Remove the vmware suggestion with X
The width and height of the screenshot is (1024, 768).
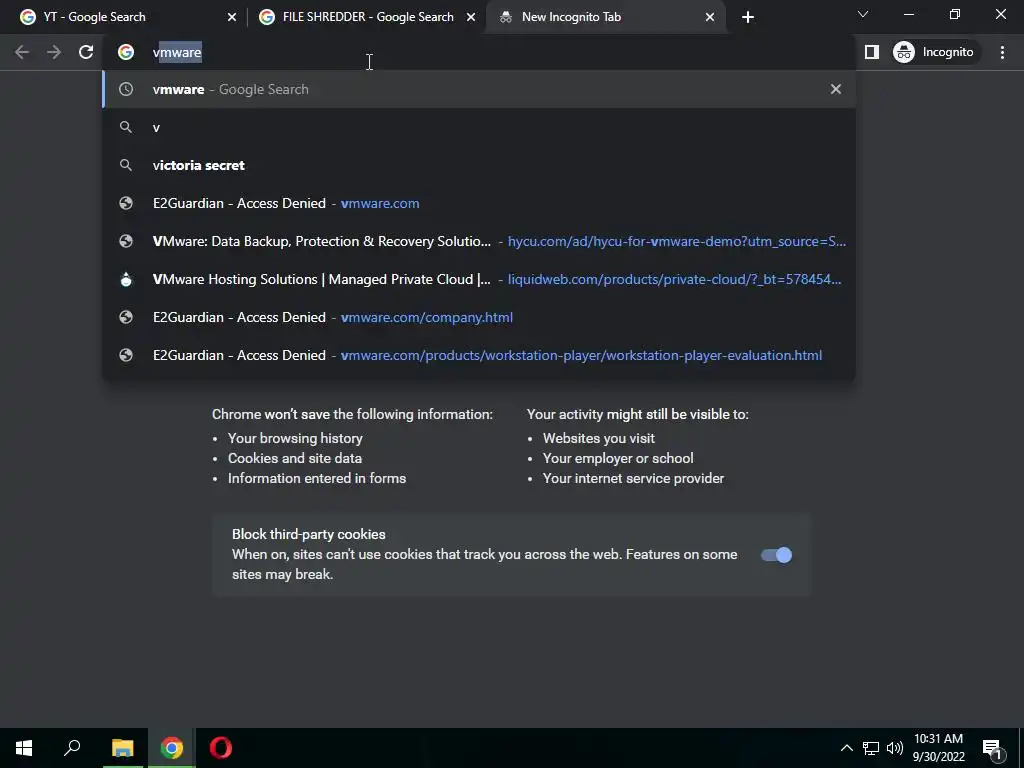(x=836, y=89)
